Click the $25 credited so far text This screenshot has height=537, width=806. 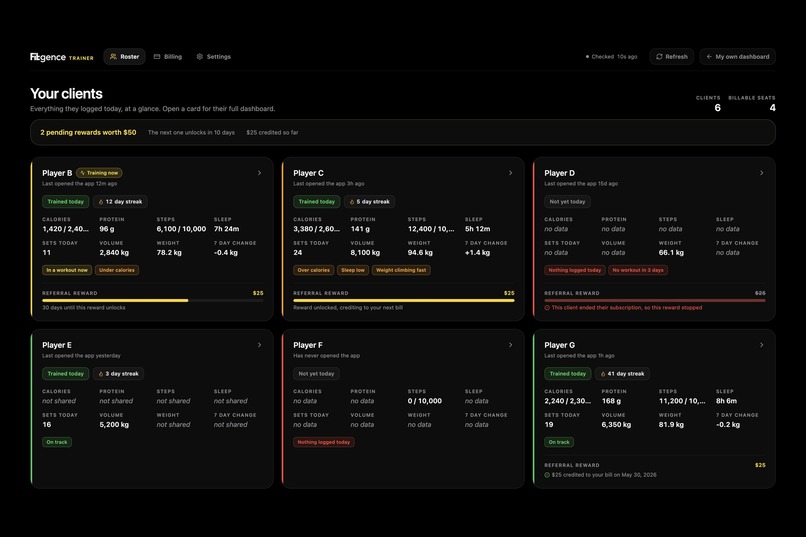click(x=272, y=133)
